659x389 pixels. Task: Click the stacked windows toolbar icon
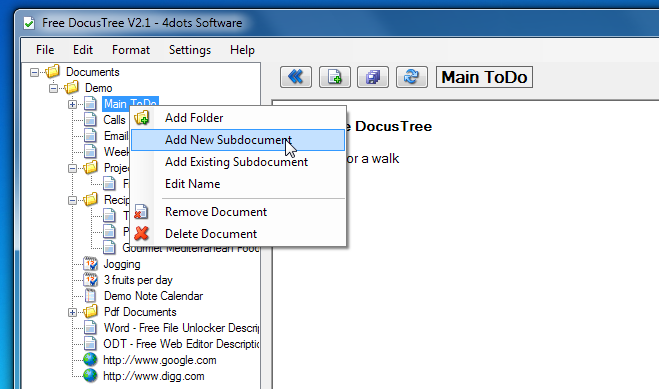tap(373, 77)
